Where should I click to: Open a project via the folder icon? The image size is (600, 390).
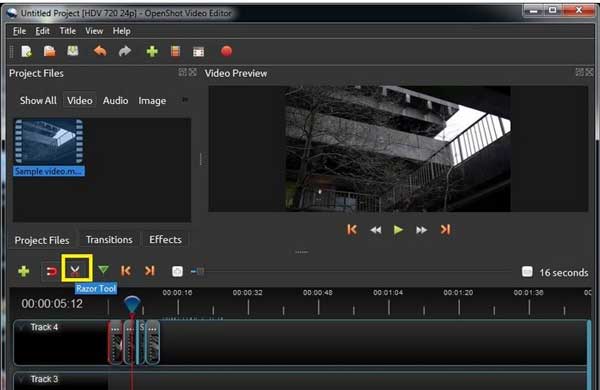click(49, 51)
